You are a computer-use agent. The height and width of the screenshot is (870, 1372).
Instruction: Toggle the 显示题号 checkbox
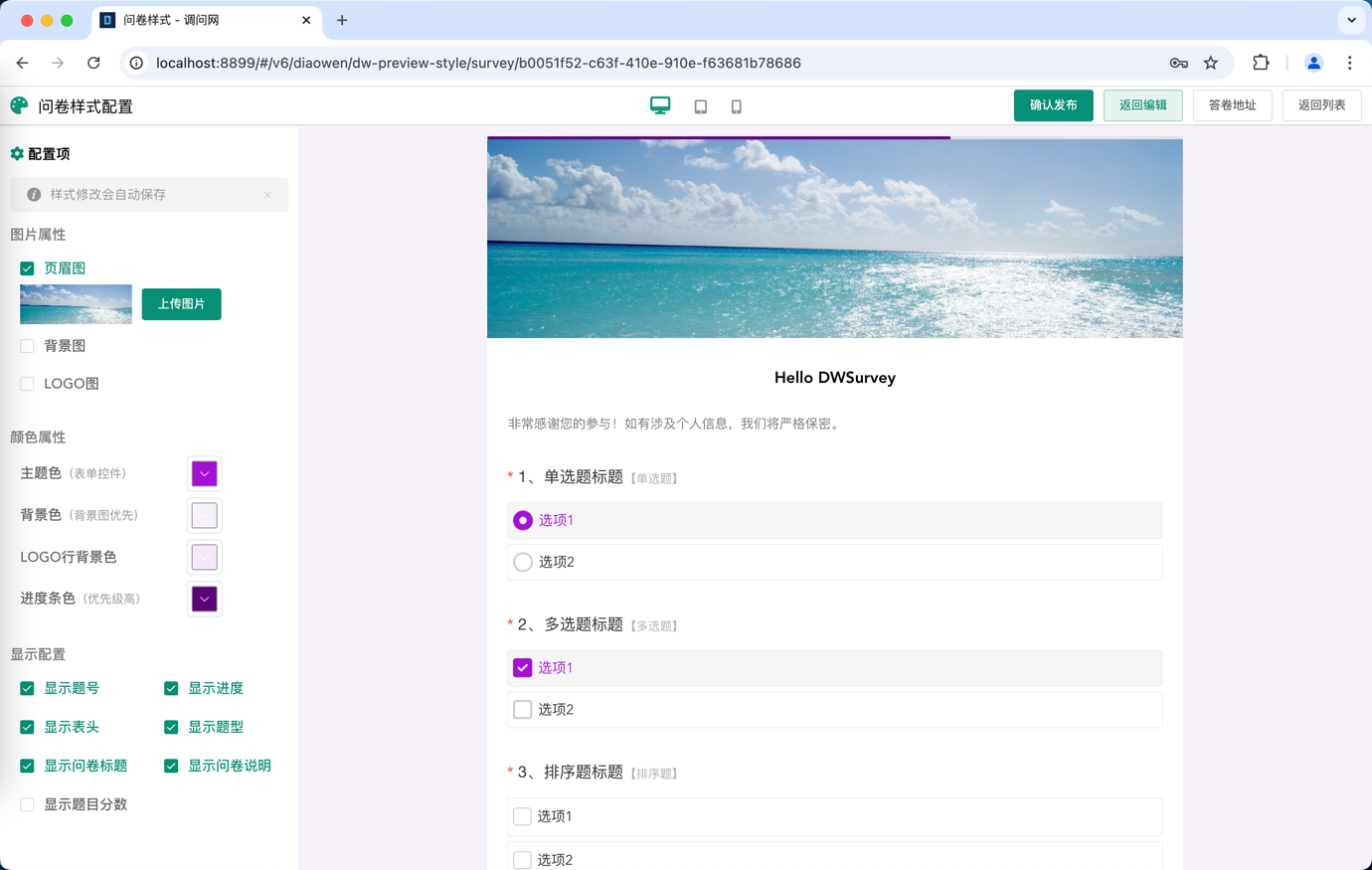point(28,688)
